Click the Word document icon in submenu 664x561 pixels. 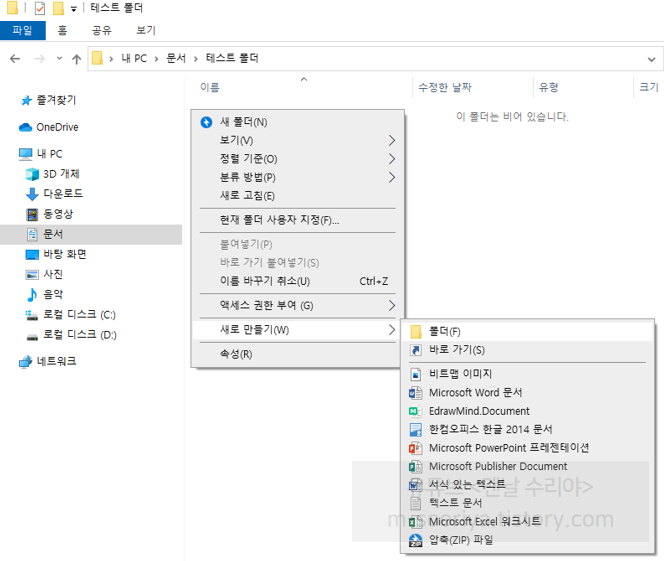[415, 393]
